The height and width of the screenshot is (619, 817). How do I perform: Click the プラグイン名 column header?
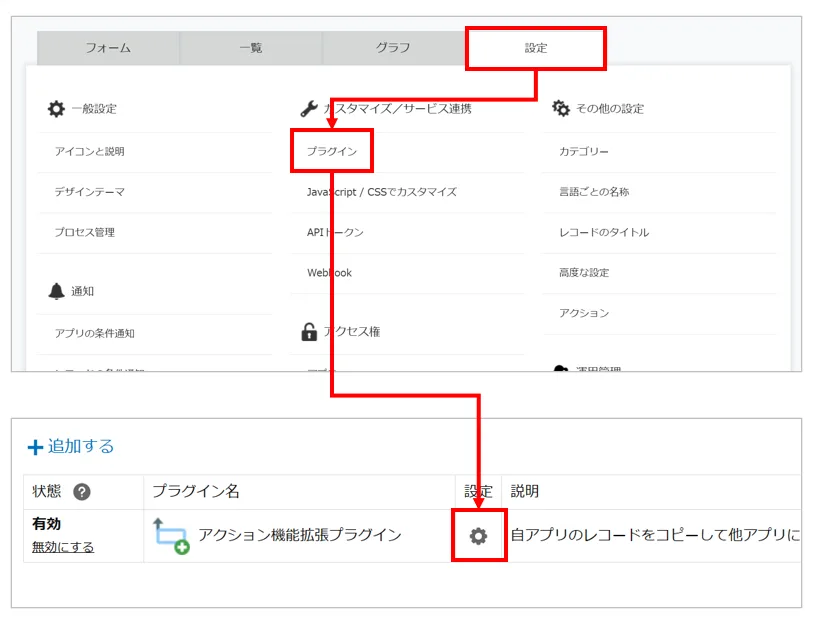(x=196, y=491)
